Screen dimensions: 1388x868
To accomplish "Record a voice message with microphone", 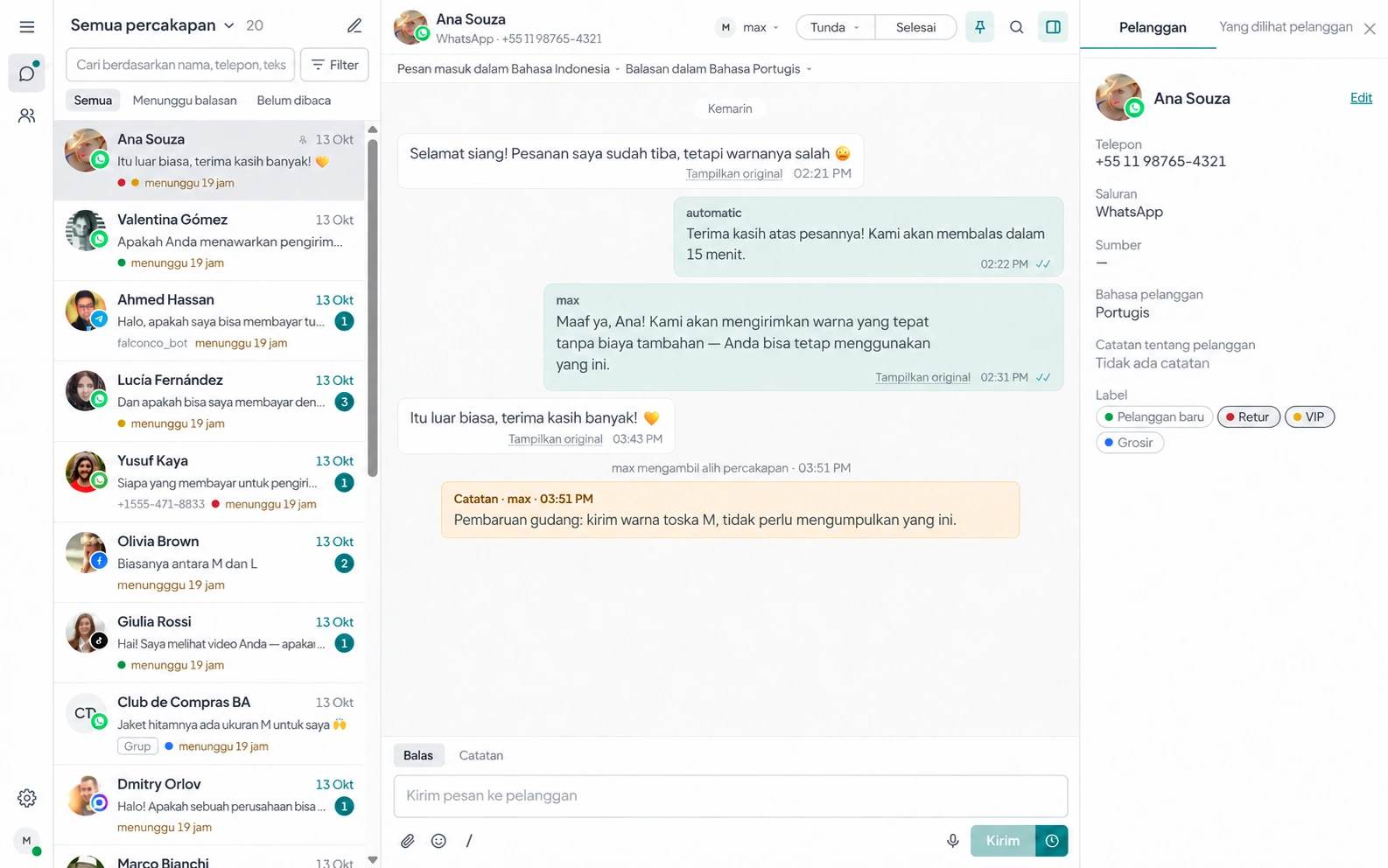I will point(953,841).
